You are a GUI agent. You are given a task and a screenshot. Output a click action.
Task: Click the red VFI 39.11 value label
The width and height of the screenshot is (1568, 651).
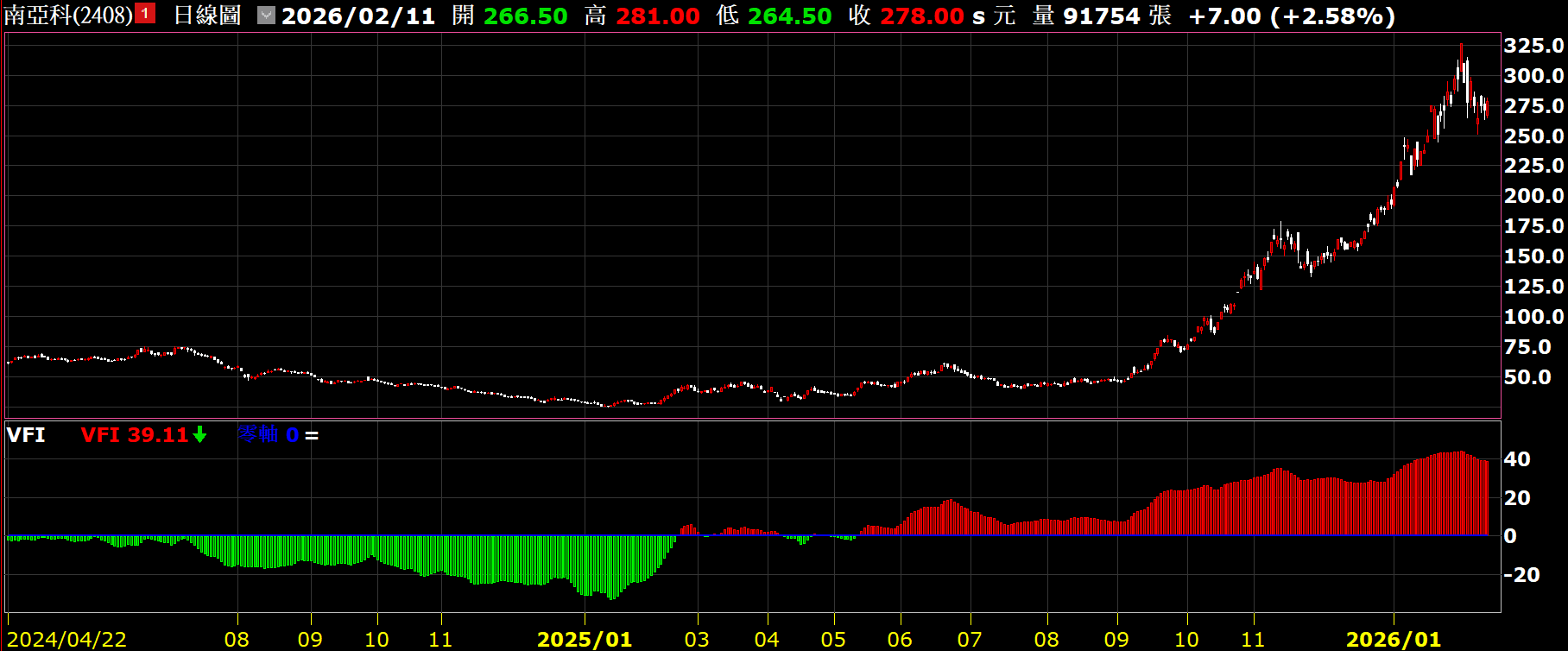(135, 435)
